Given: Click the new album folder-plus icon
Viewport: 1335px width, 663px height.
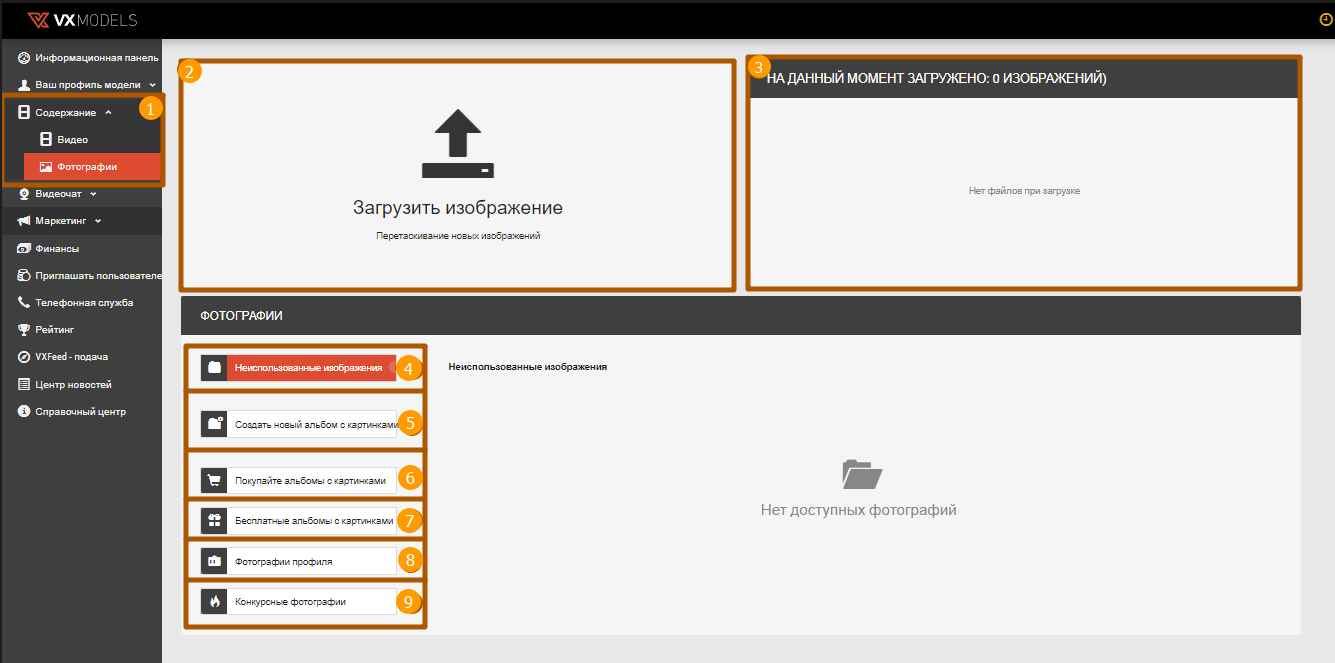Looking at the screenshot, I should click(x=214, y=424).
